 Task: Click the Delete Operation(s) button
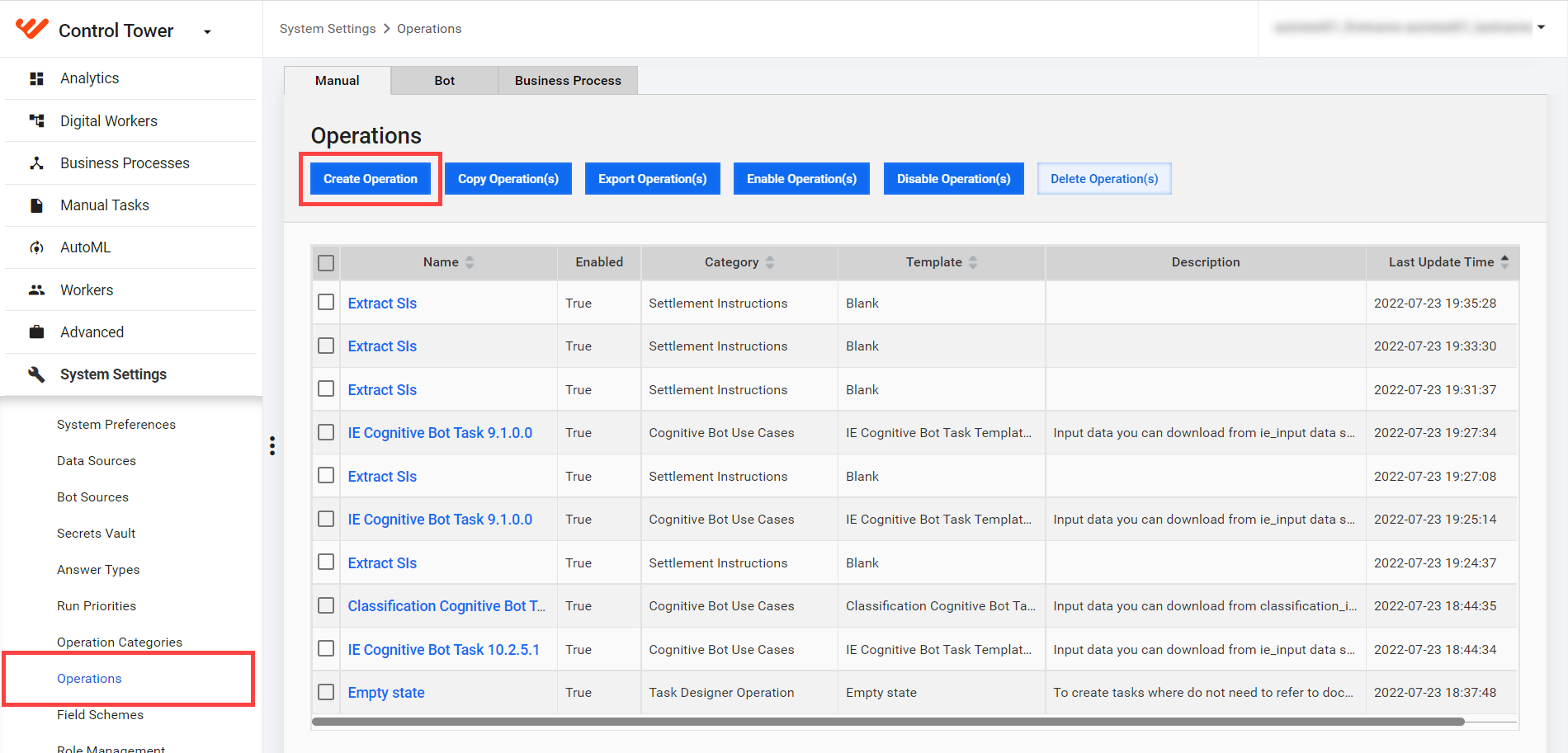[1104, 179]
